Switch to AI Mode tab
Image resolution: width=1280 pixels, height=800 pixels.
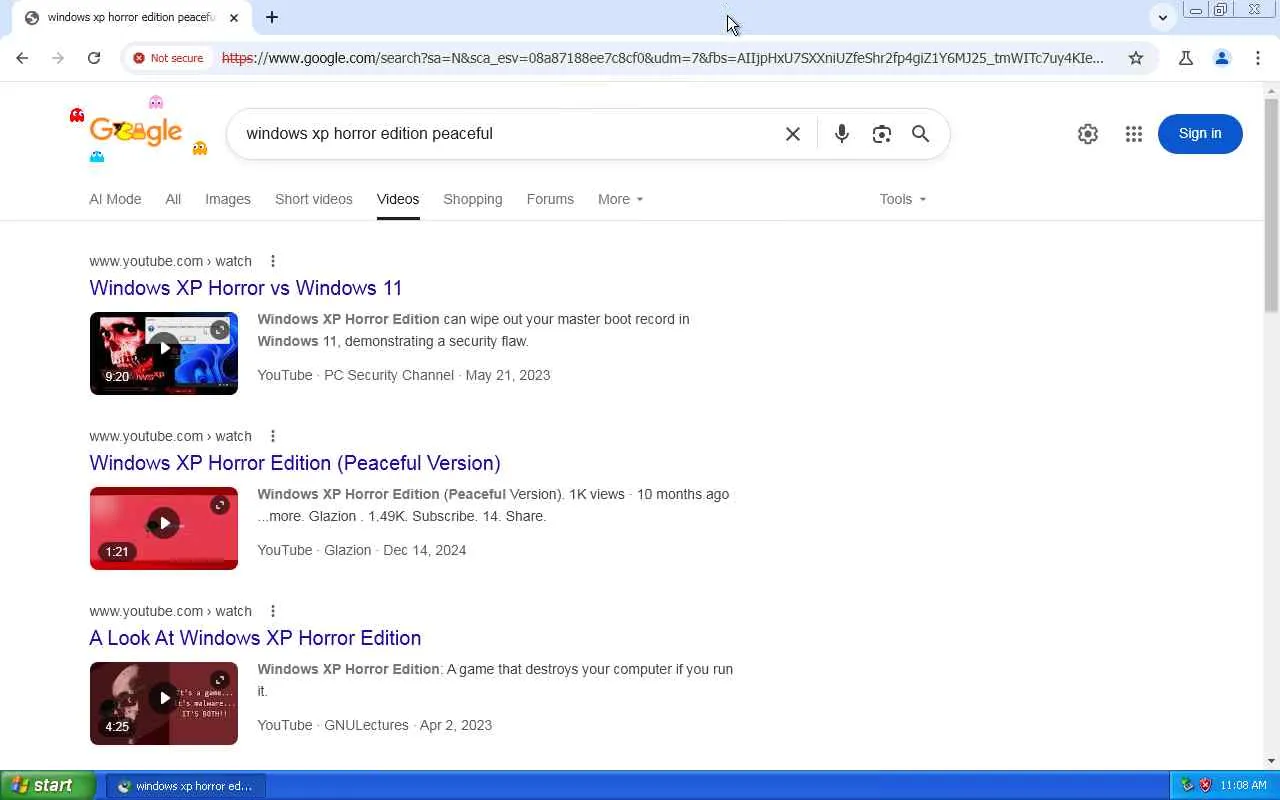pyautogui.click(x=115, y=199)
